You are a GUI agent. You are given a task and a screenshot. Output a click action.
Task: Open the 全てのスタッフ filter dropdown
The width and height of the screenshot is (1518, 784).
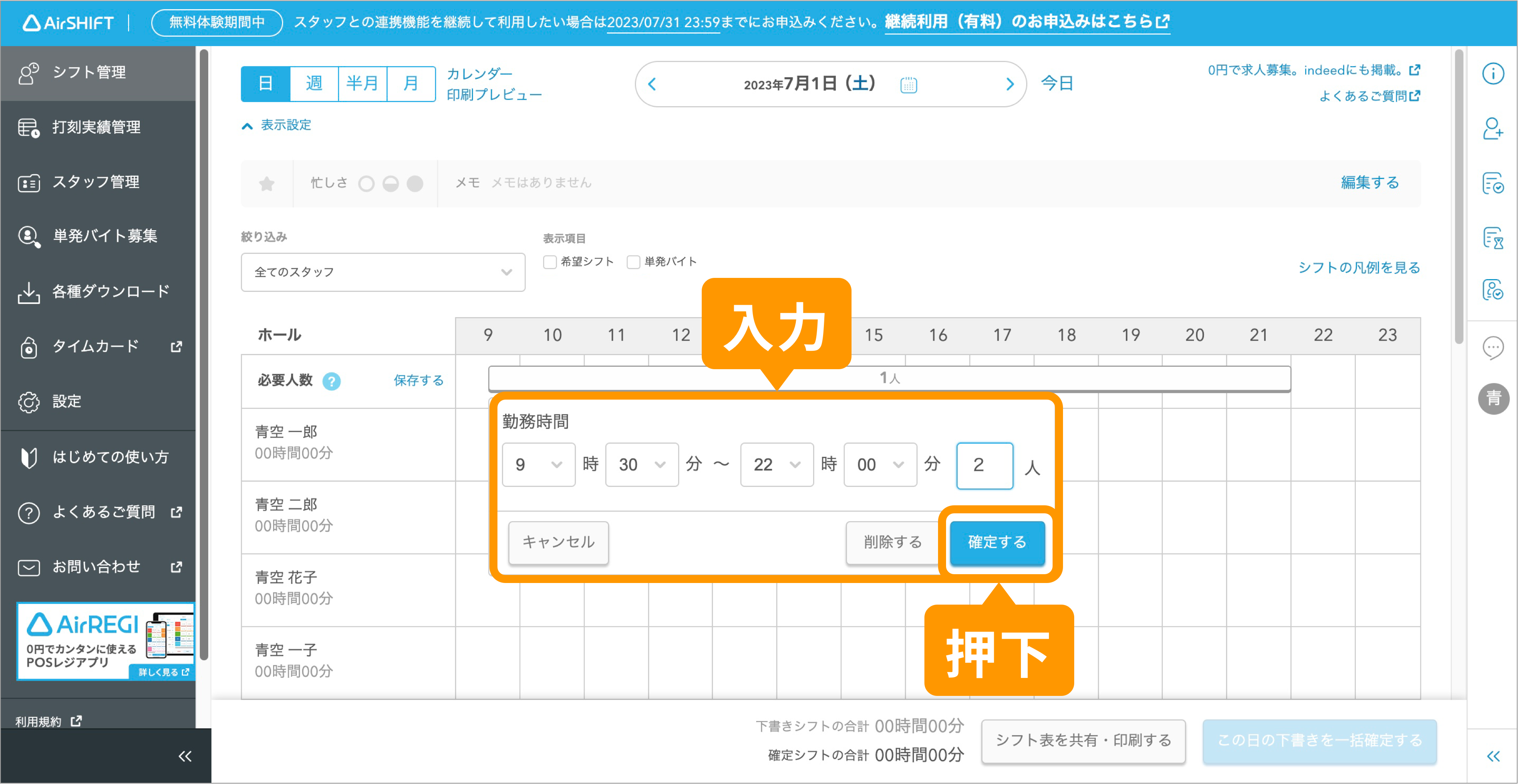point(383,272)
